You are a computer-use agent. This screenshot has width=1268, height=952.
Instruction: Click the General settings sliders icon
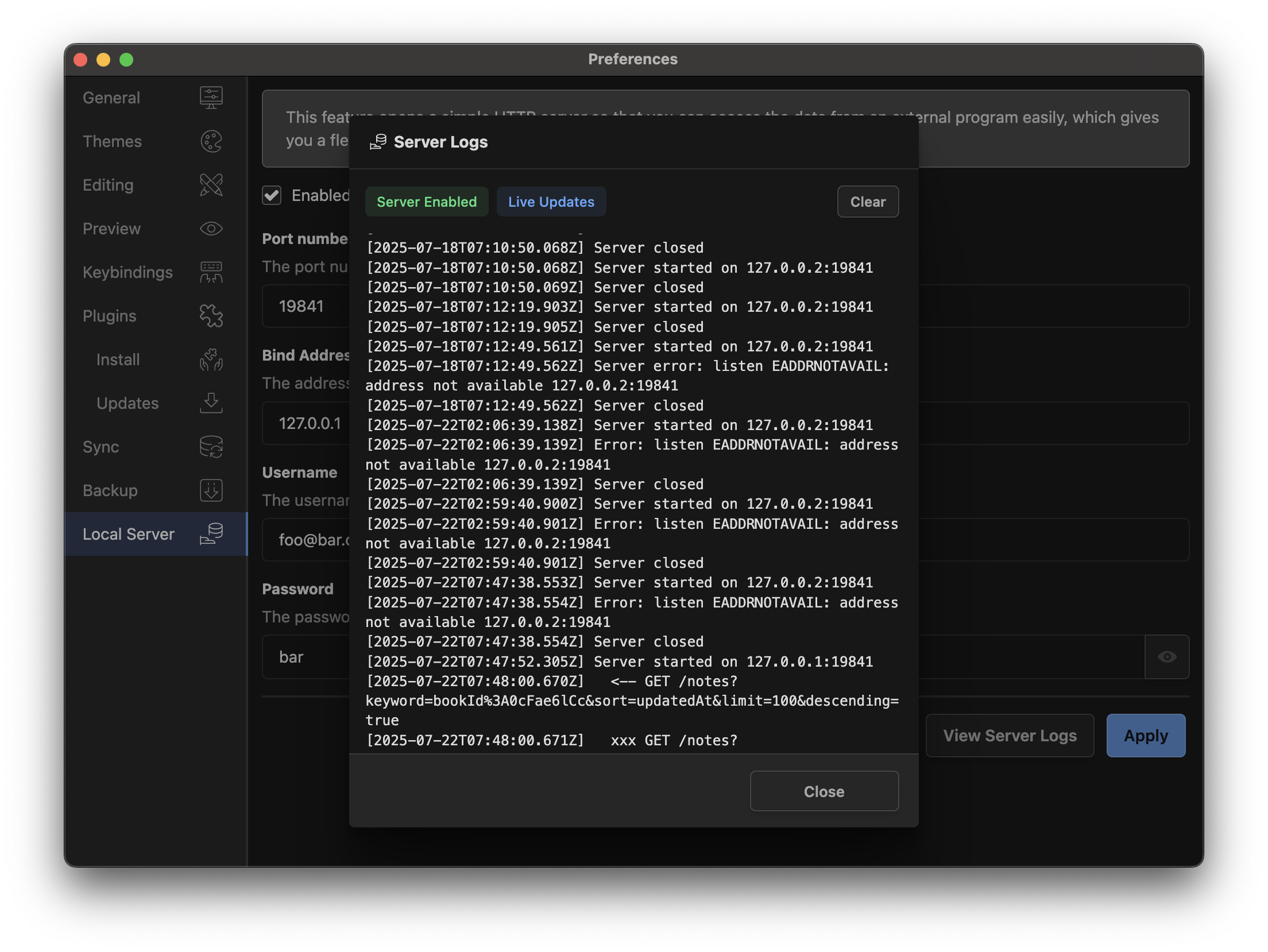point(211,98)
